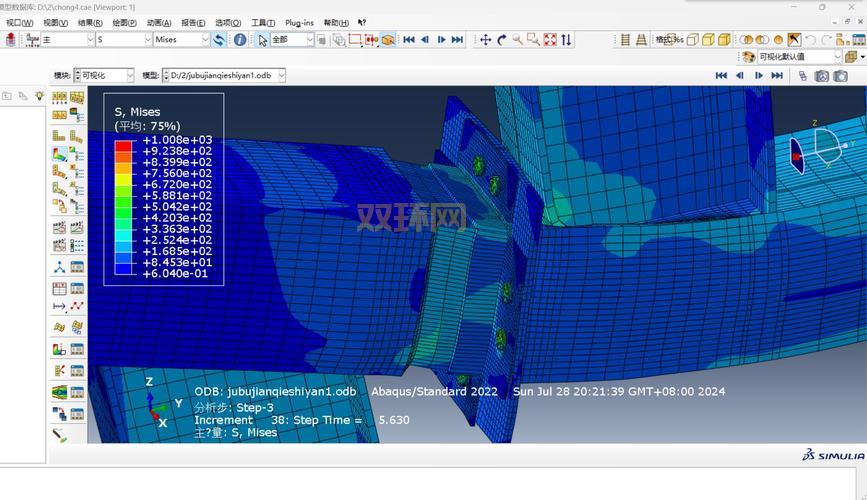Click the refresh field output arrows icon
Viewport: 867px width, 500px height.
pos(219,40)
